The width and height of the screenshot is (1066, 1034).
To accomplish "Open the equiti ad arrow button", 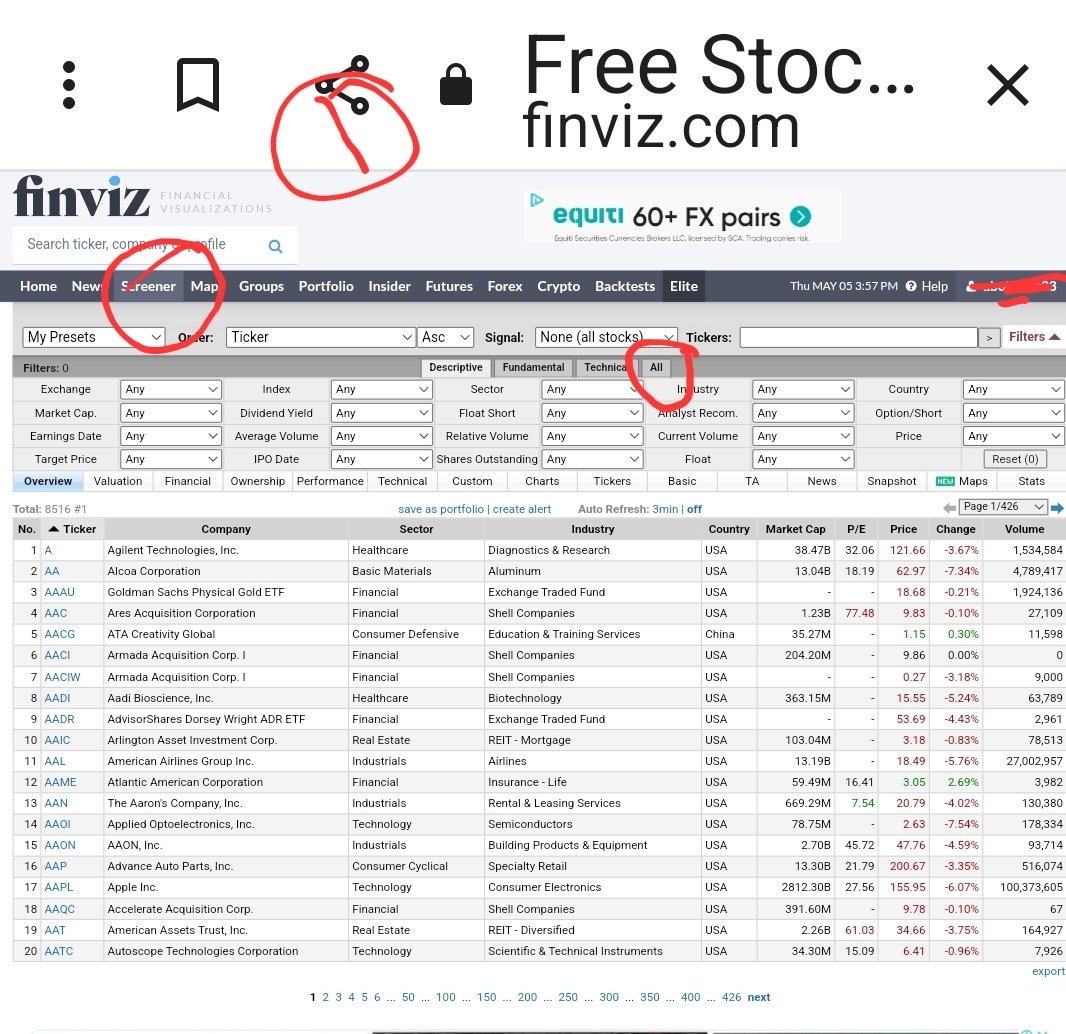I will (x=800, y=216).
